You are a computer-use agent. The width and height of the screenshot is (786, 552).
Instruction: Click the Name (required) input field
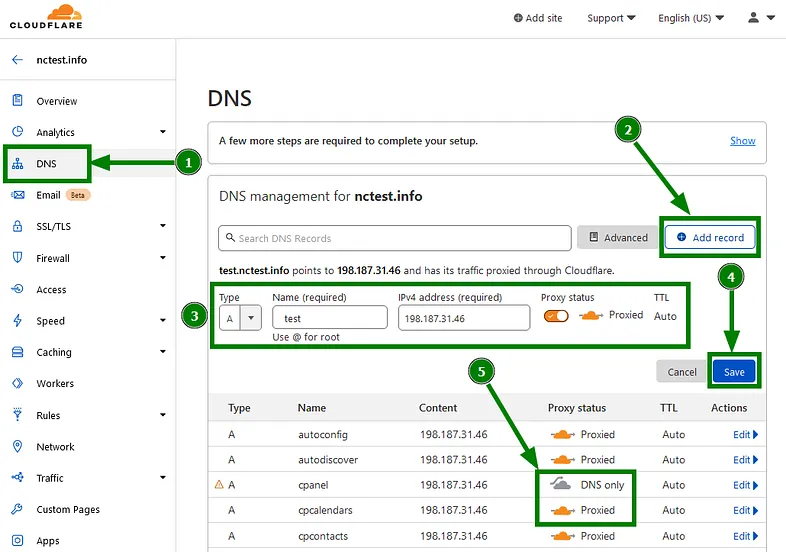330,318
